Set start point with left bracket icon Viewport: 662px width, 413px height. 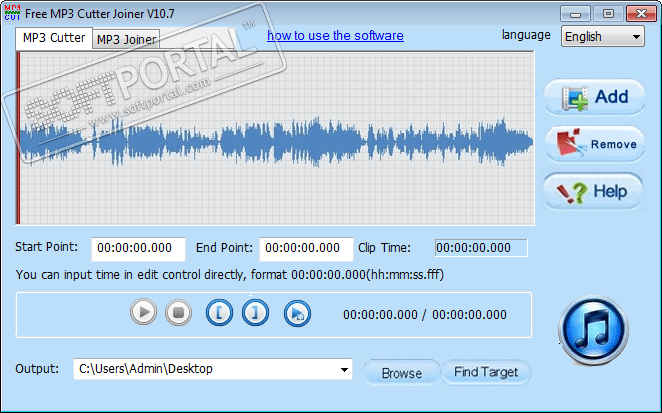(x=219, y=313)
